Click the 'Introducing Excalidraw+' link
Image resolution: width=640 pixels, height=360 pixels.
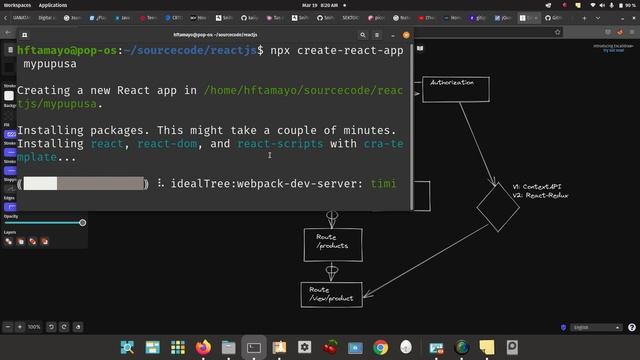pyautogui.click(x=613, y=46)
